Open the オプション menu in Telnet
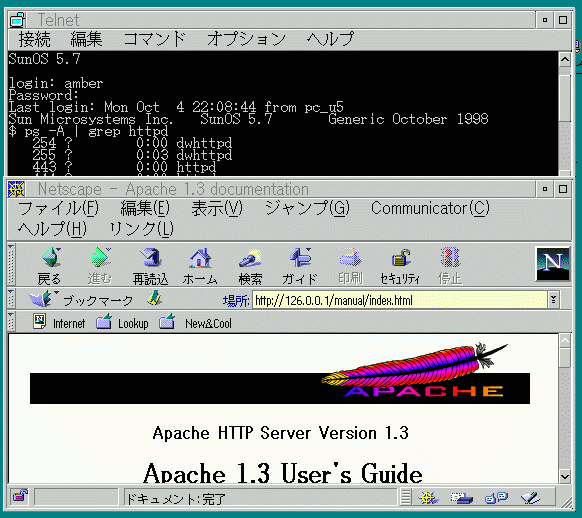 click(x=246, y=39)
